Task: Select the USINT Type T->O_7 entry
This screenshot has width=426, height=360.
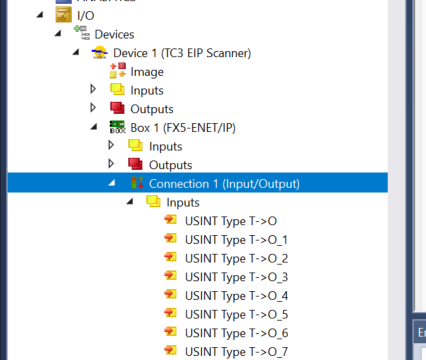Action: click(x=236, y=352)
